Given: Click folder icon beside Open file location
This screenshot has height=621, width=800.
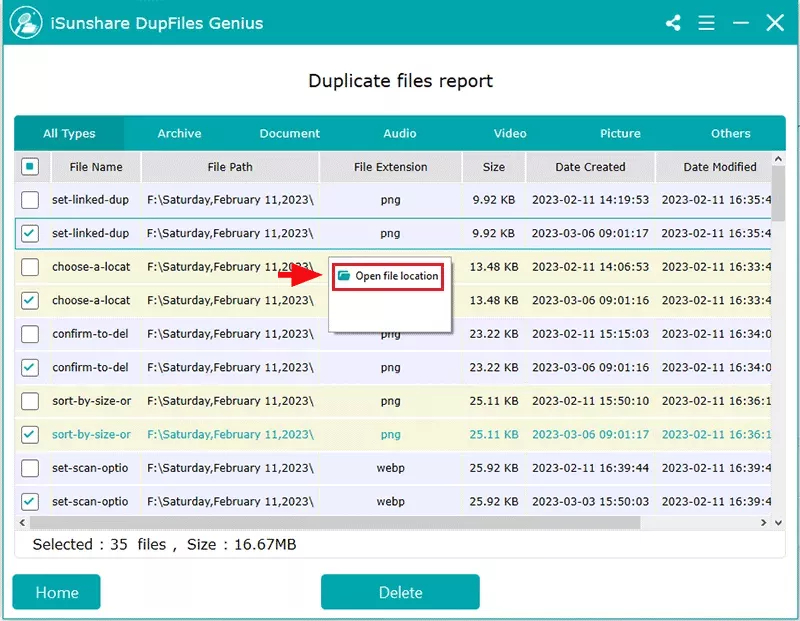Looking at the screenshot, I should point(344,276).
